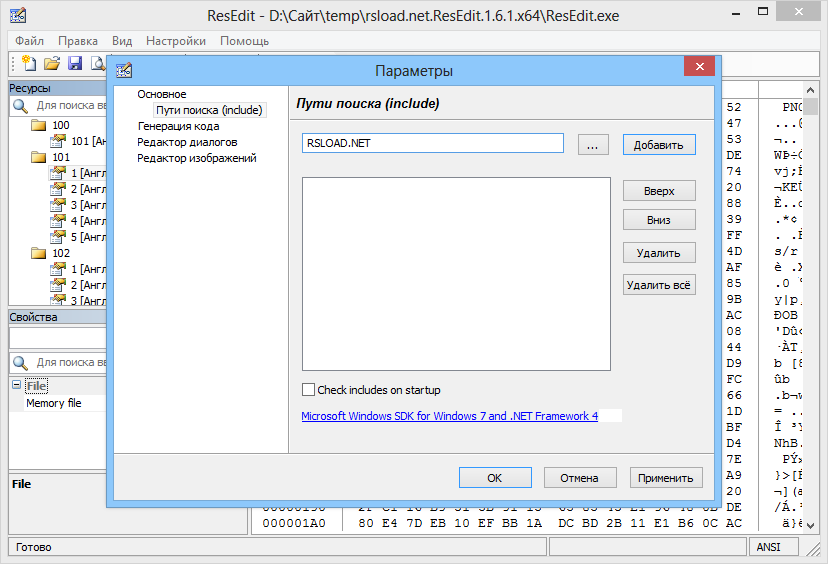Screen dimensions: 828x564
Task: Click the Готово status bar text
Action: [34, 547]
